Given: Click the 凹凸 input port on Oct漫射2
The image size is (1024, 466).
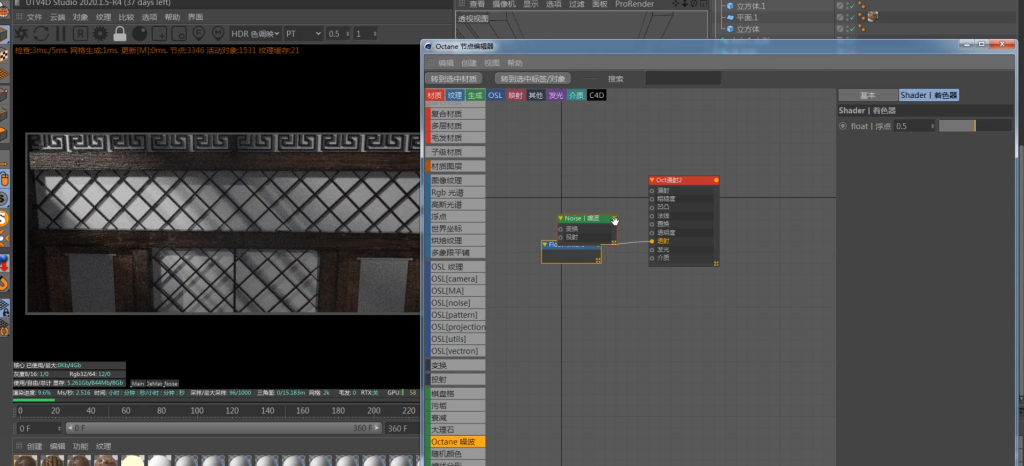Looking at the screenshot, I should tap(652, 207).
